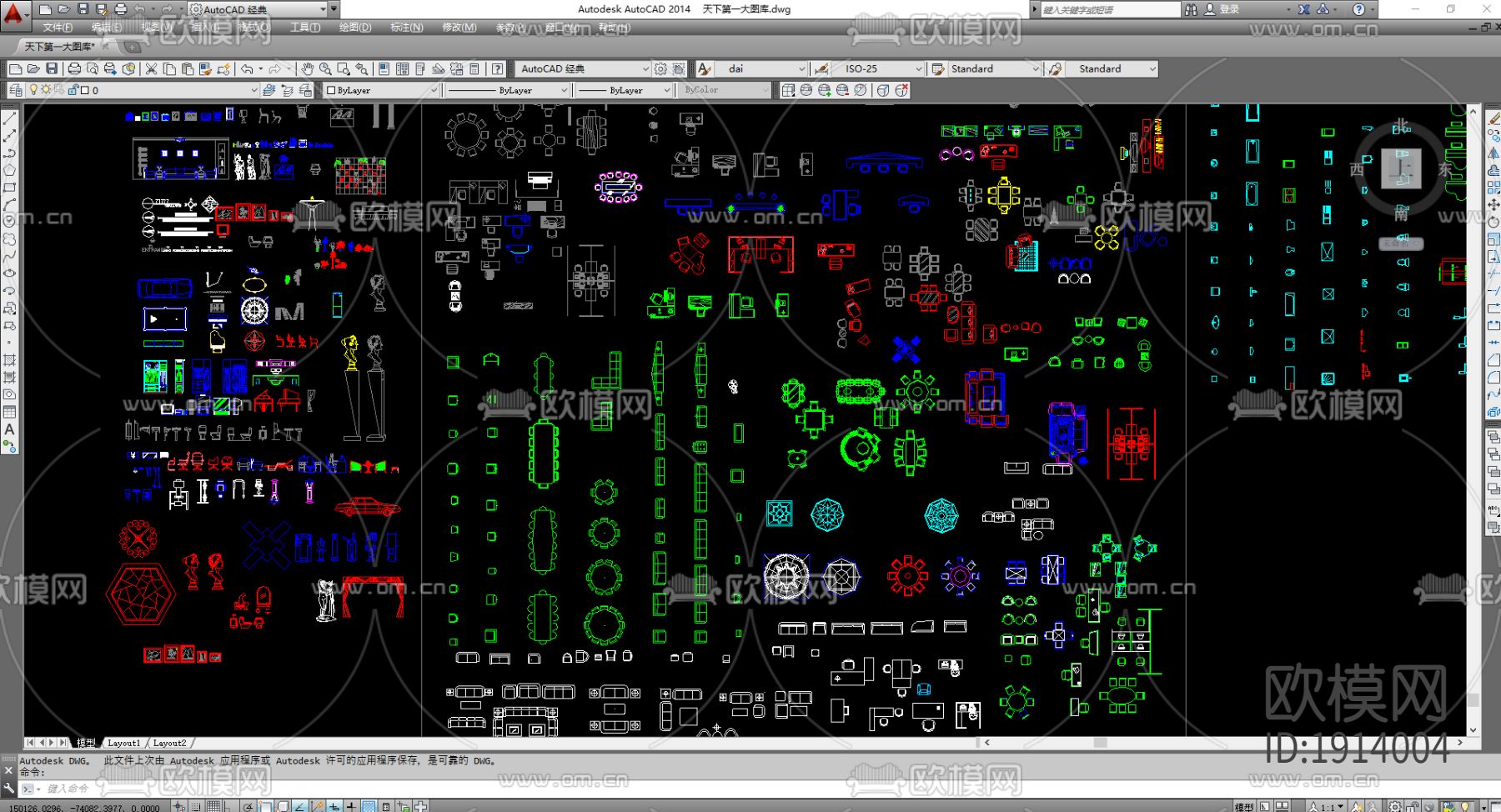1501x812 pixels.
Task: Toggle the layer lock padlock icon
Action: tap(73, 90)
